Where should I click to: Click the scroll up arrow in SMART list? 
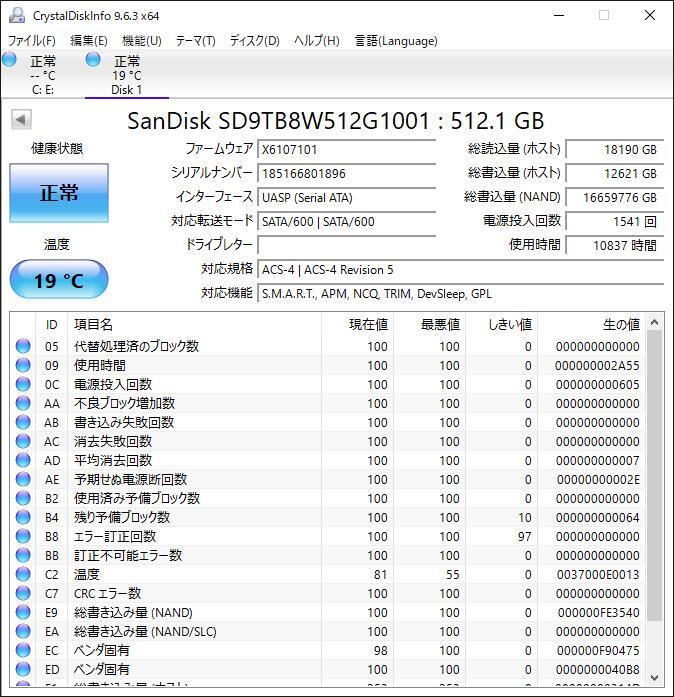[655, 323]
